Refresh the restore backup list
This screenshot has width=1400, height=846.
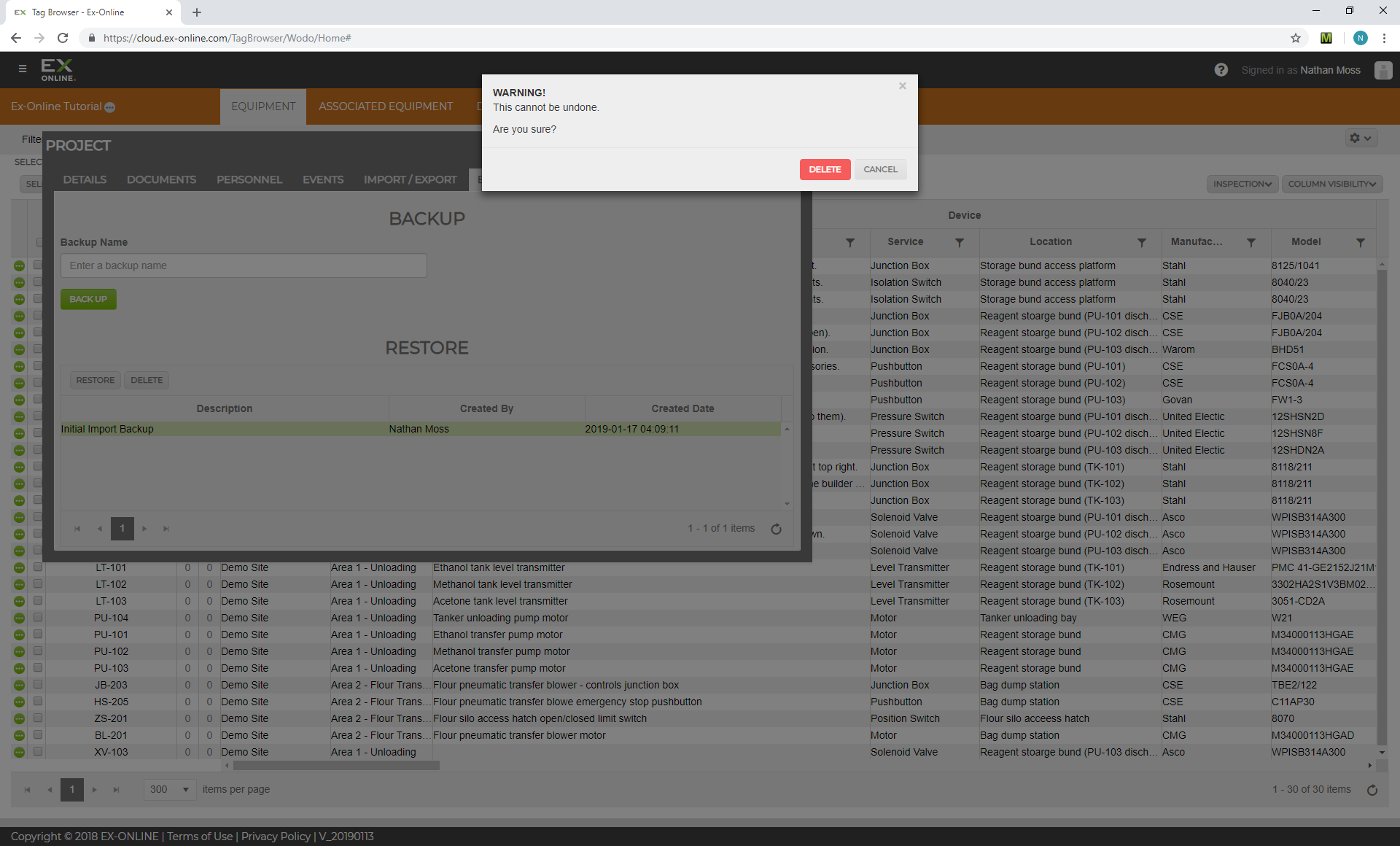776,529
